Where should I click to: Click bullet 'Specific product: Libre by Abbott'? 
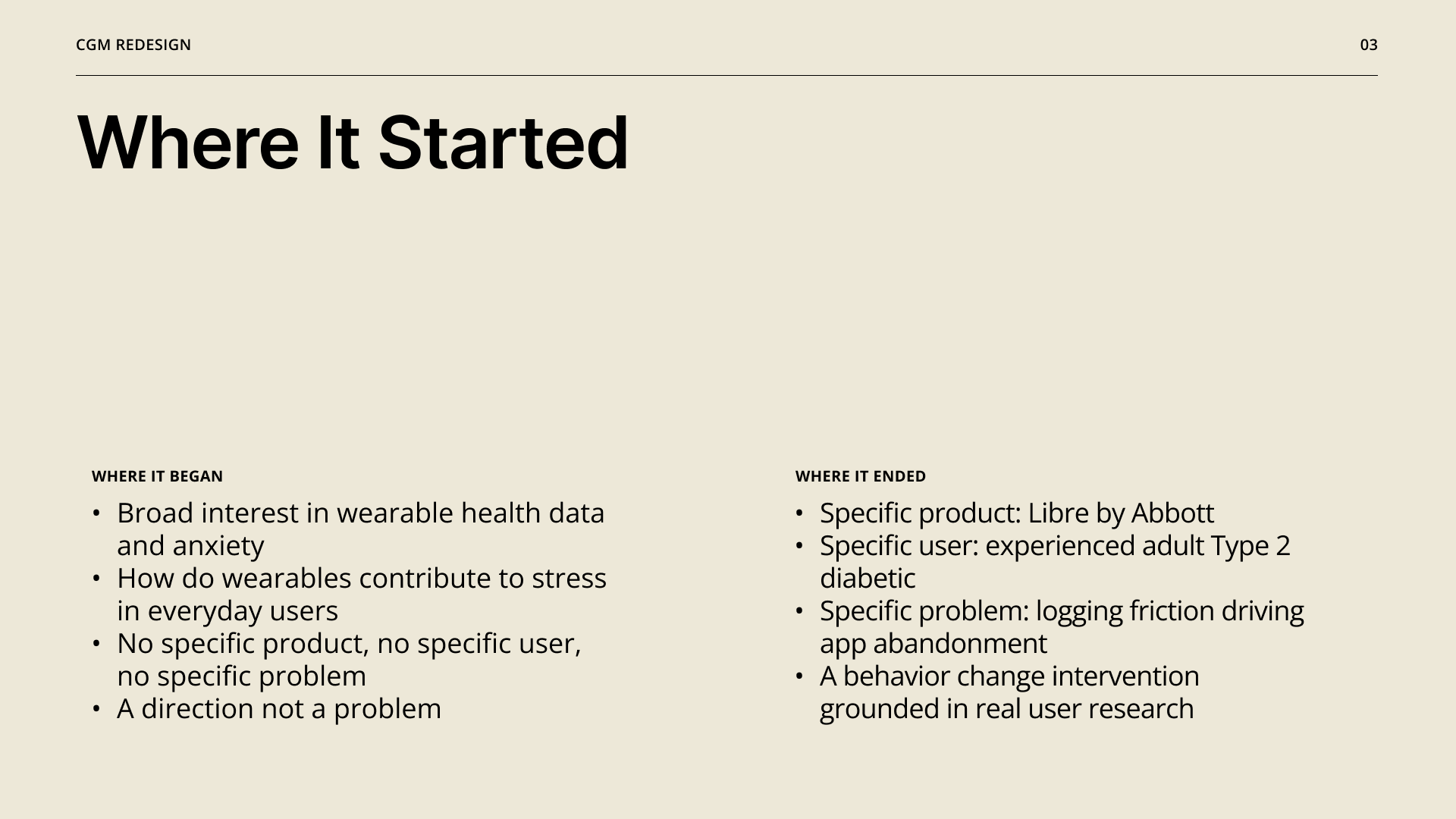[1017, 513]
